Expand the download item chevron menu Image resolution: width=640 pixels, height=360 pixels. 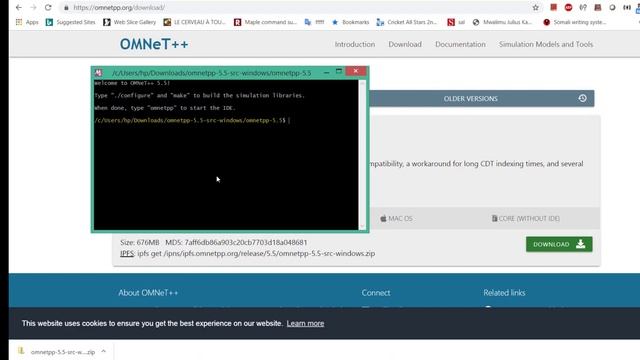point(104,351)
